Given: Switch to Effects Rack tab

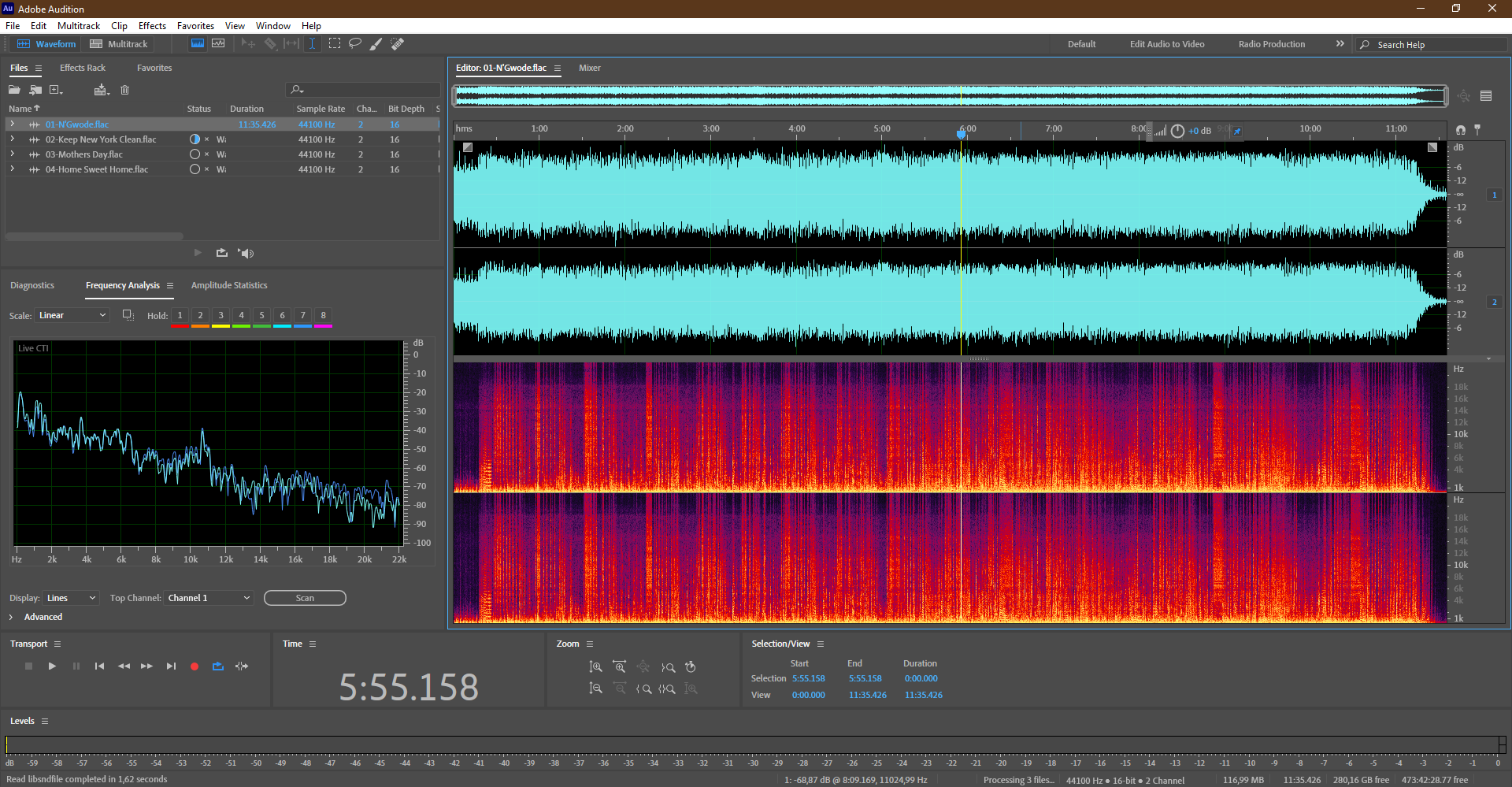Looking at the screenshot, I should [x=83, y=68].
